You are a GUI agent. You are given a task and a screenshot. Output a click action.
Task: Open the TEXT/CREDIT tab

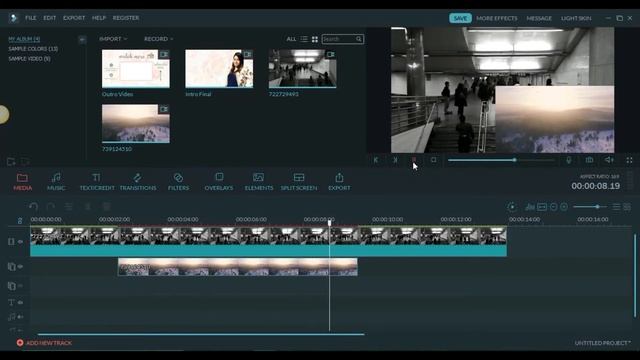97,182
